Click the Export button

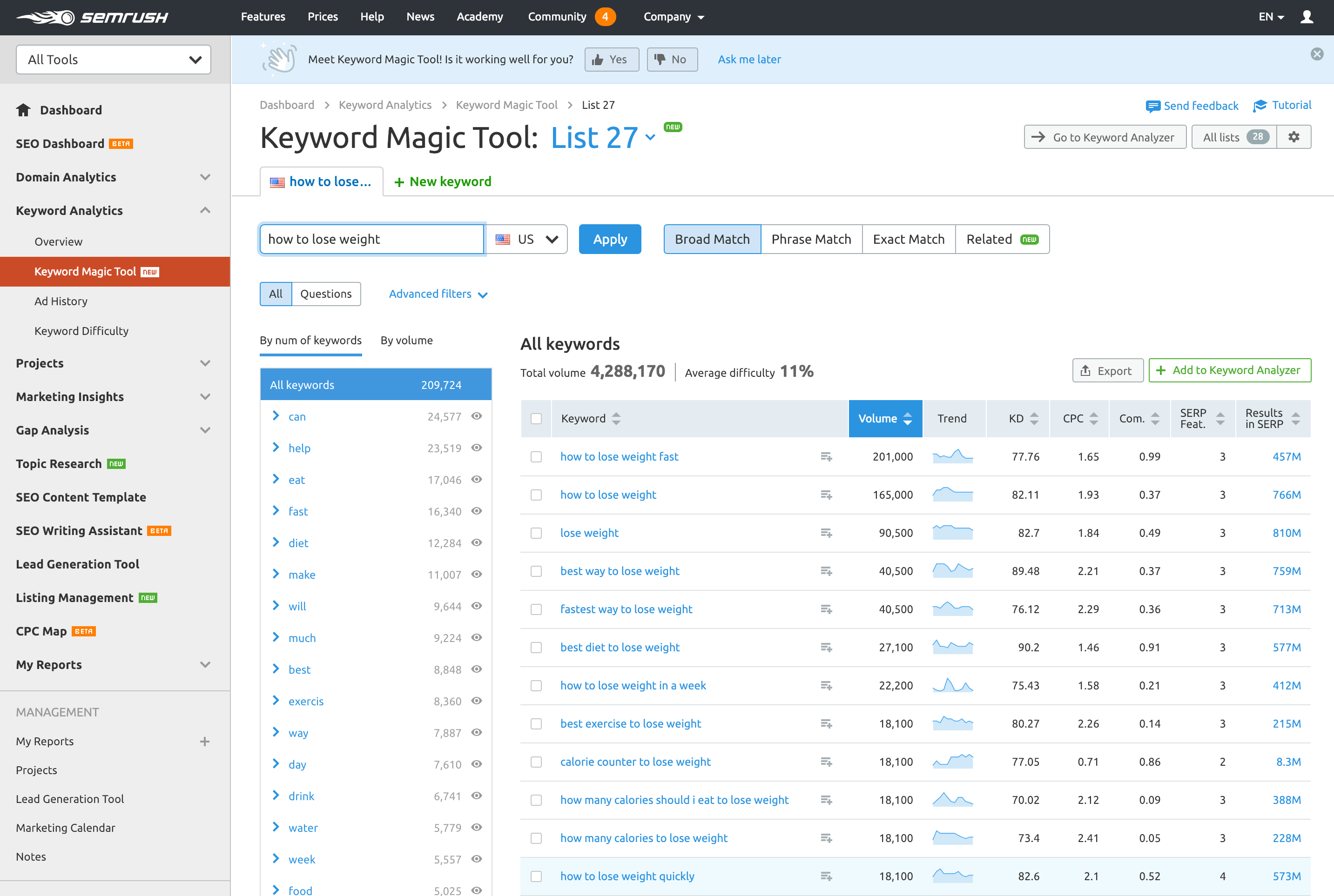coord(1107,370)
